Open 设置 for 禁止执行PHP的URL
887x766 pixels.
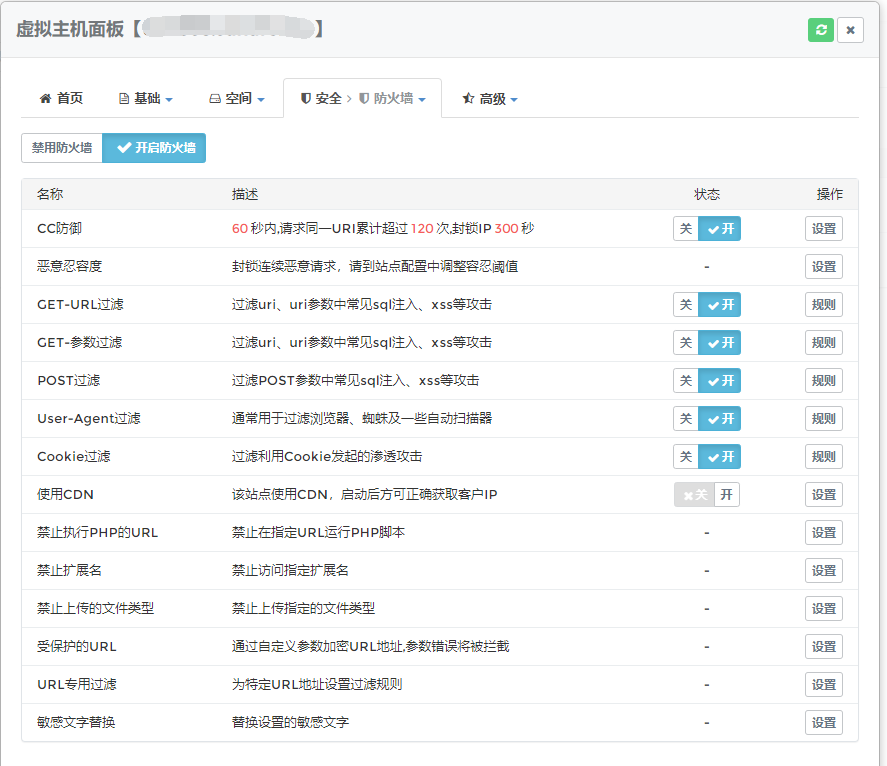pyautogui.click(x=824, y=532)
